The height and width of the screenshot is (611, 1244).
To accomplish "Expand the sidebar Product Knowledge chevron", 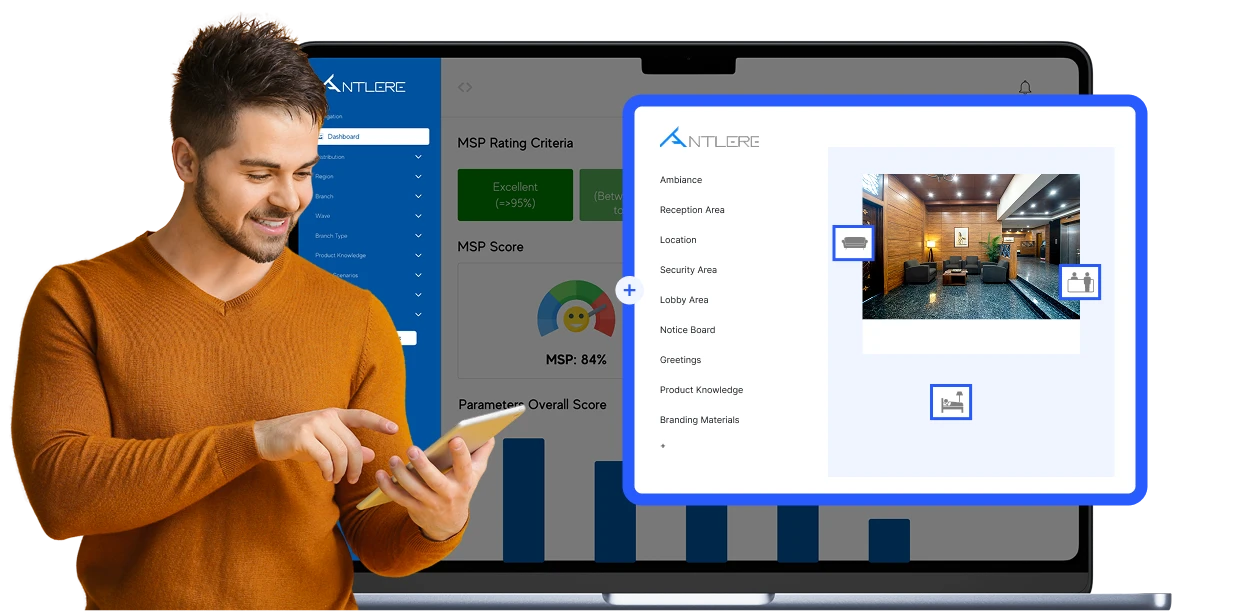I will click(418, 256).
